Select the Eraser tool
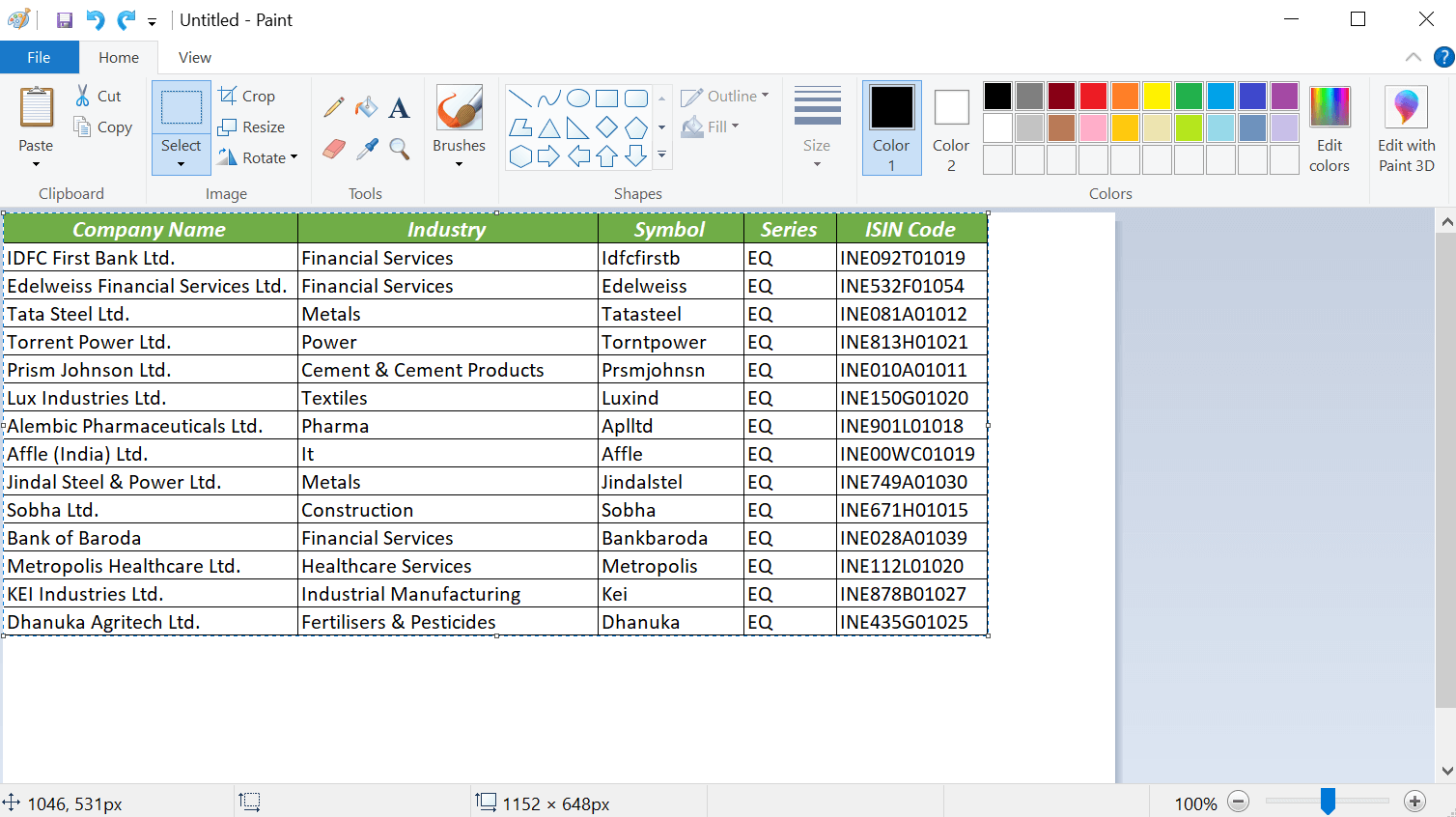The width and height of the screenshot is (1456, 817). point(334,149)
